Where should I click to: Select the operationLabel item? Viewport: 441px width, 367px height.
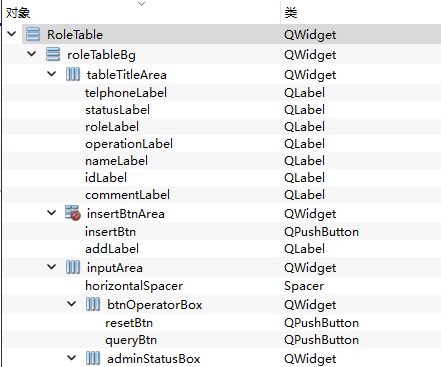pos(129,144)
